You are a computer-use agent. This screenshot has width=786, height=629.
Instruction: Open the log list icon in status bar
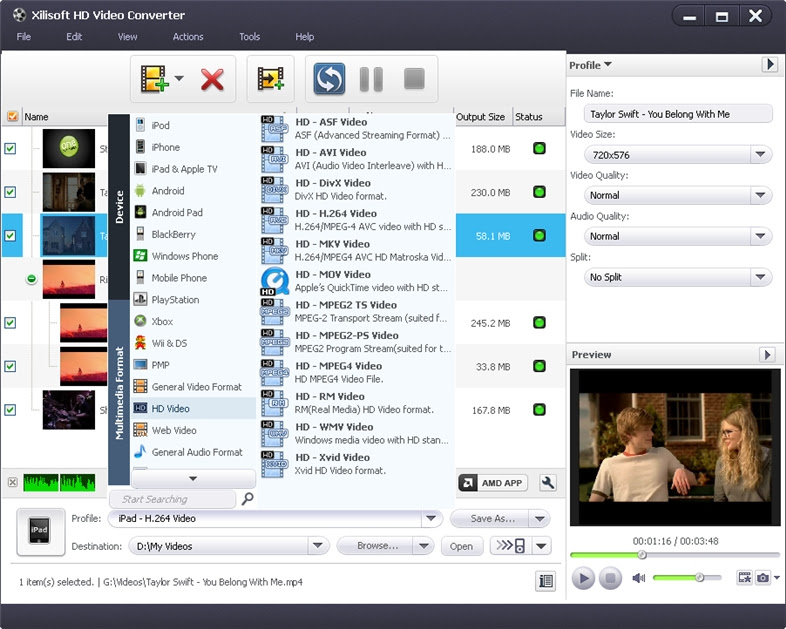[x=545, y=581]
